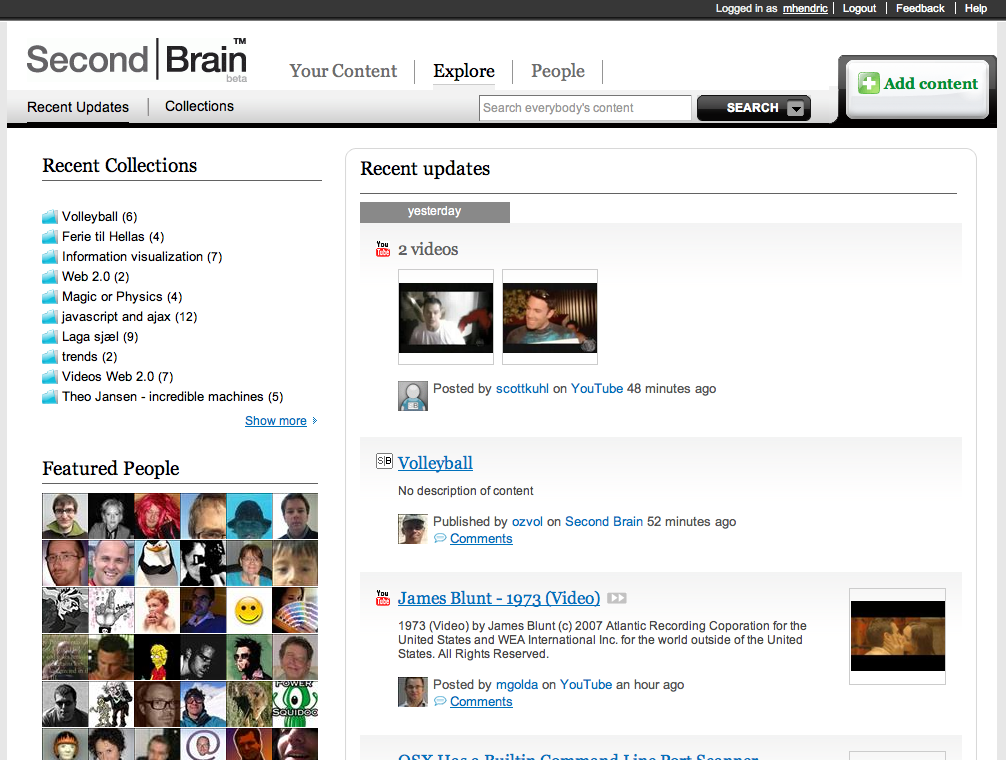Select the yellow smiley featured person
This screenshot has width=1006, height=760.
pos(249,611)
